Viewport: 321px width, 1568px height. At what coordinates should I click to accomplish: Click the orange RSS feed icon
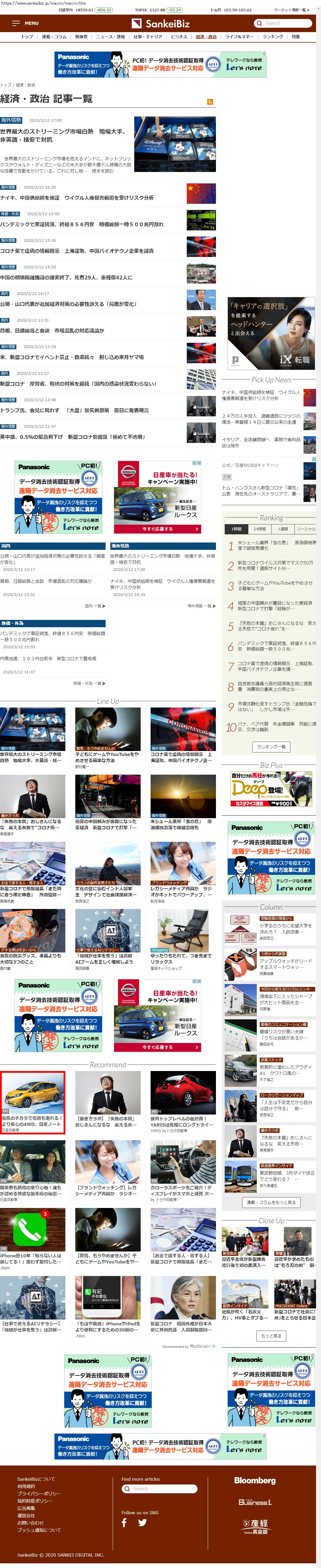(210, 102)
